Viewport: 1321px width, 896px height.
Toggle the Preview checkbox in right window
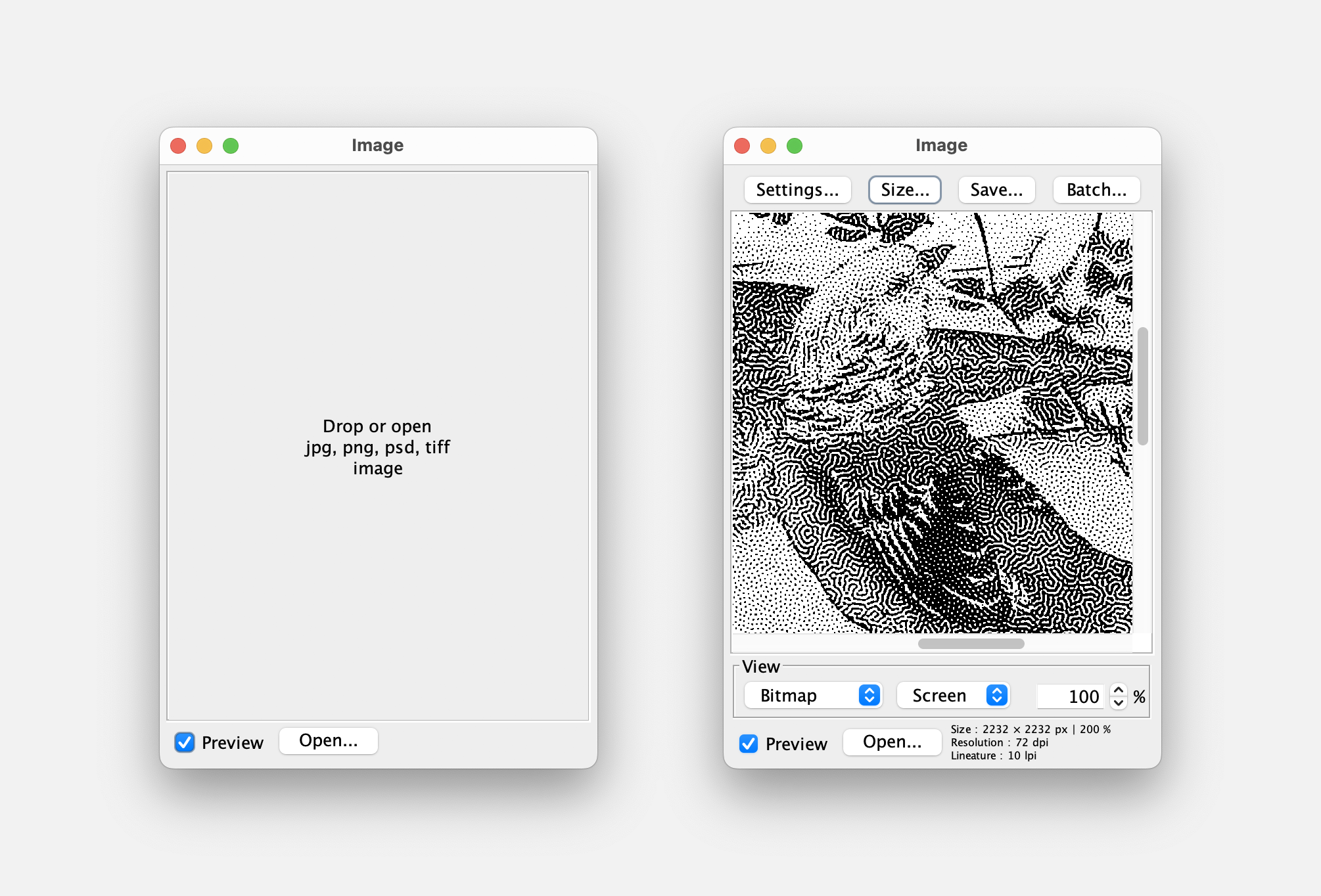click(749, 744)
